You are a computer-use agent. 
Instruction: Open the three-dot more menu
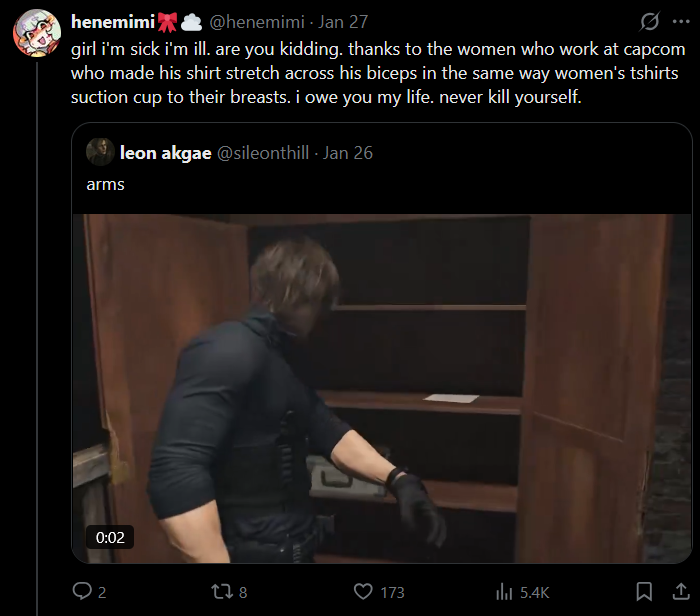pos(681,21)
